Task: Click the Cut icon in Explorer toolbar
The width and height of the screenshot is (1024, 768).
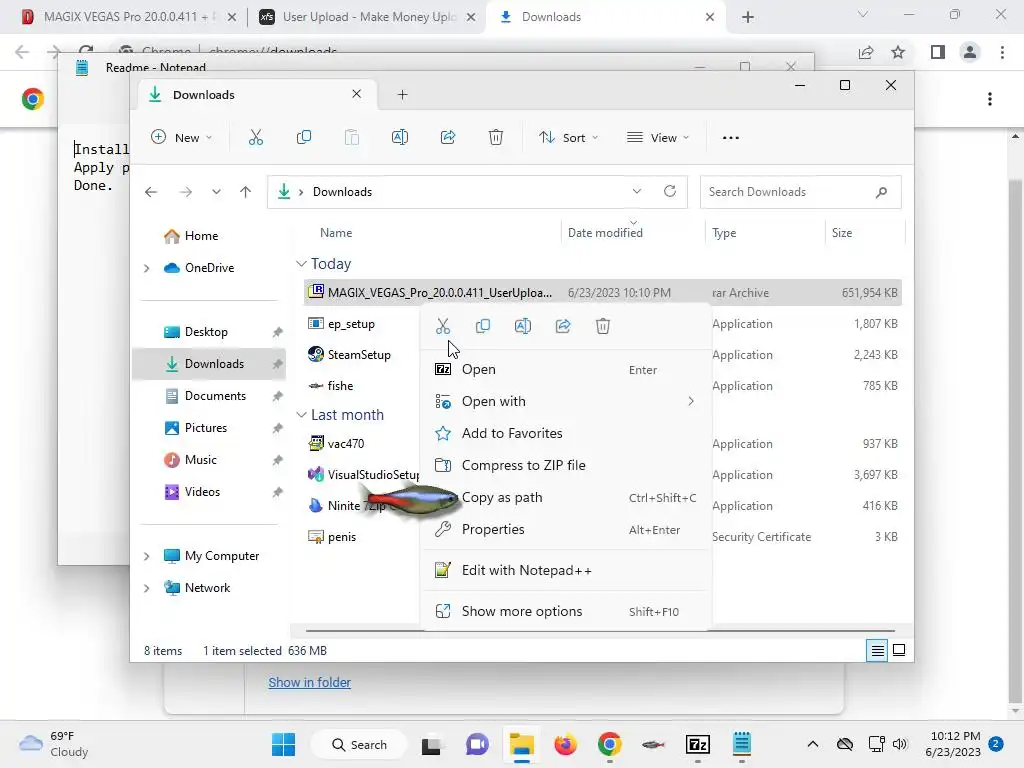Action: tap(255, 137)
